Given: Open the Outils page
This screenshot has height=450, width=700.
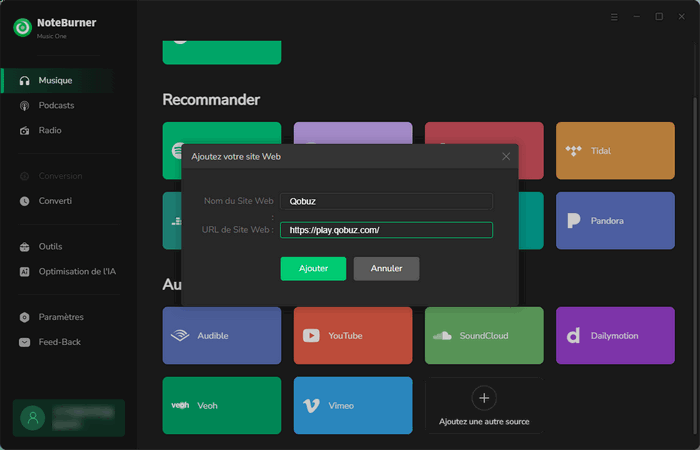Looking at the screenshot, I should tap(50, 246).
